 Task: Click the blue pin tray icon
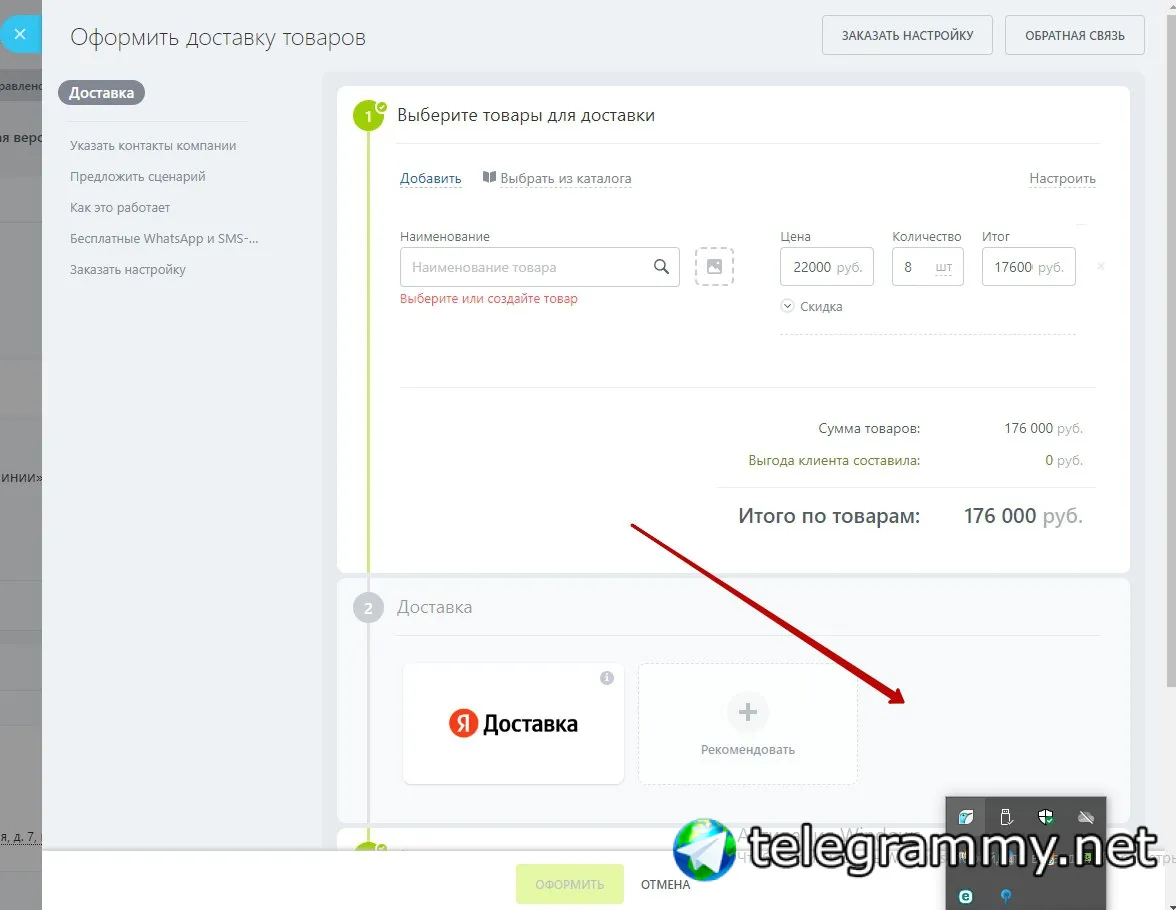pyautogui.click(x=1006, y=896)
